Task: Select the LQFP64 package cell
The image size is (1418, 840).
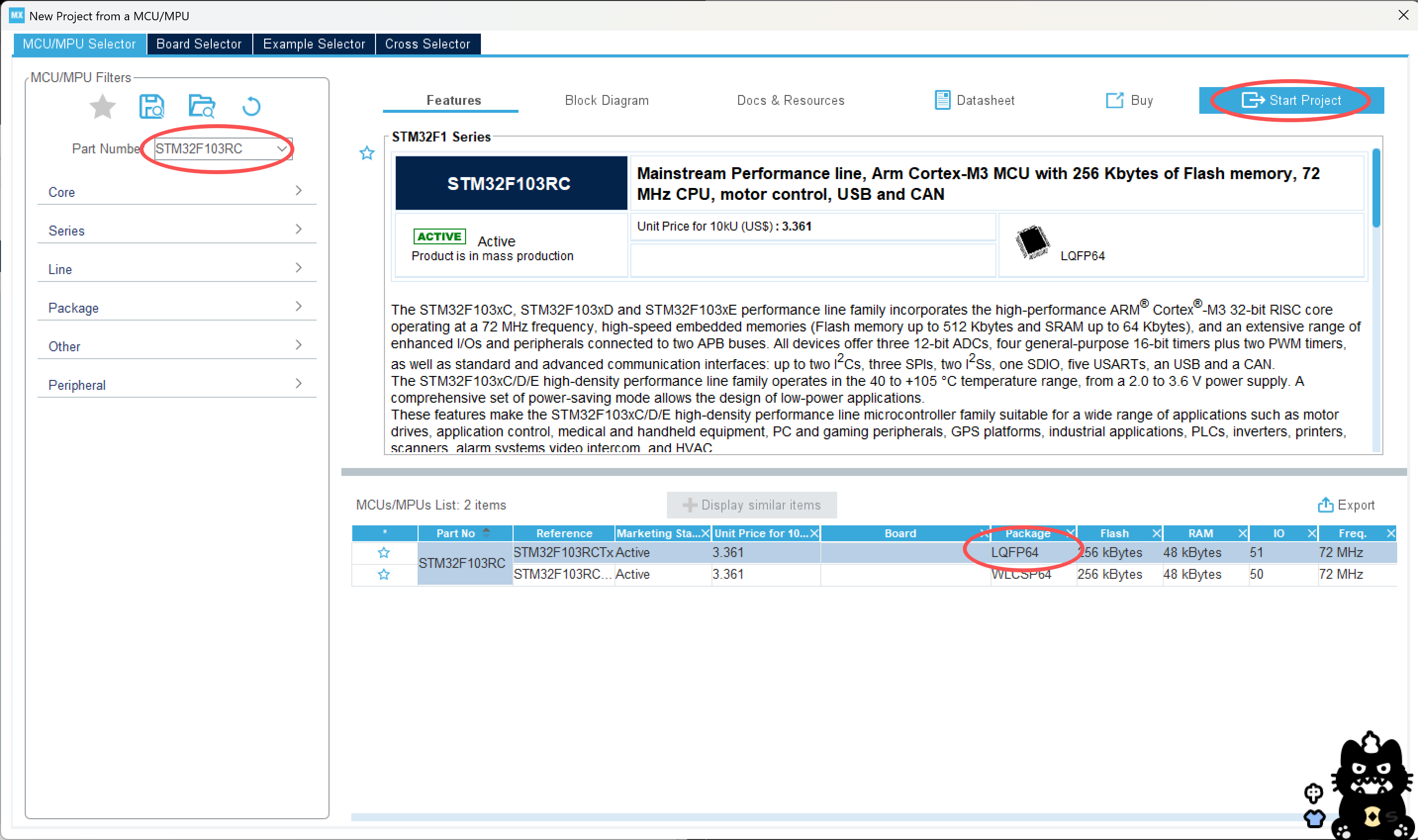Action: (1033, 553)
